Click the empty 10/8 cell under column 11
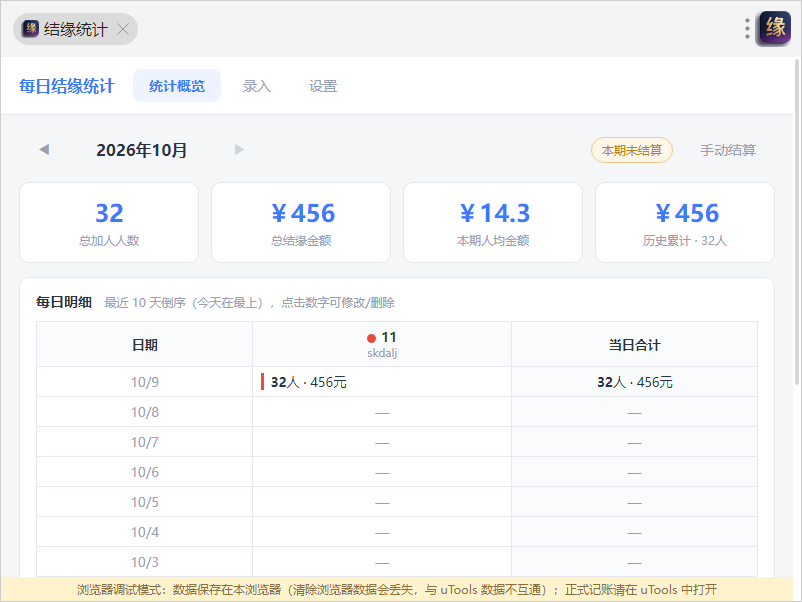 pos(382,412)
